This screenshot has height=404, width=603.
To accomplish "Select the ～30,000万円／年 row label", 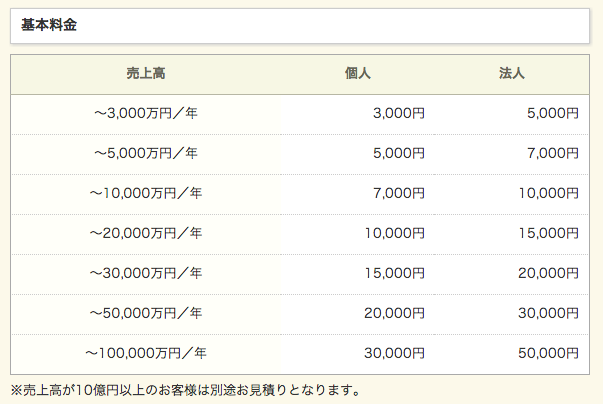I will coord(146,273).
